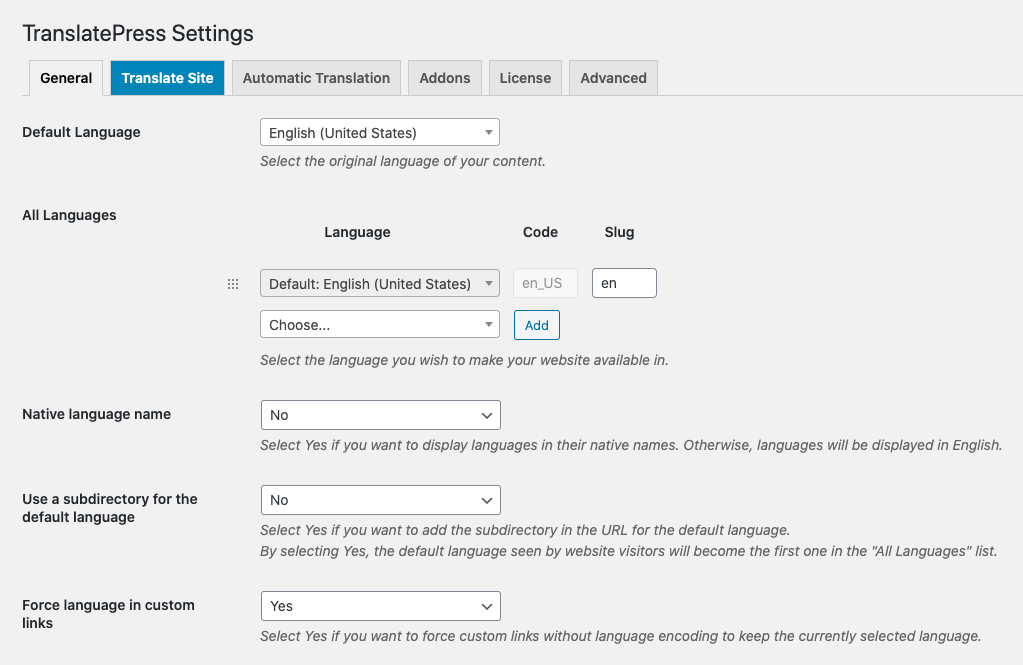1023x665 pixels.
Task: Click the Add language button
Action: (537, 325)
